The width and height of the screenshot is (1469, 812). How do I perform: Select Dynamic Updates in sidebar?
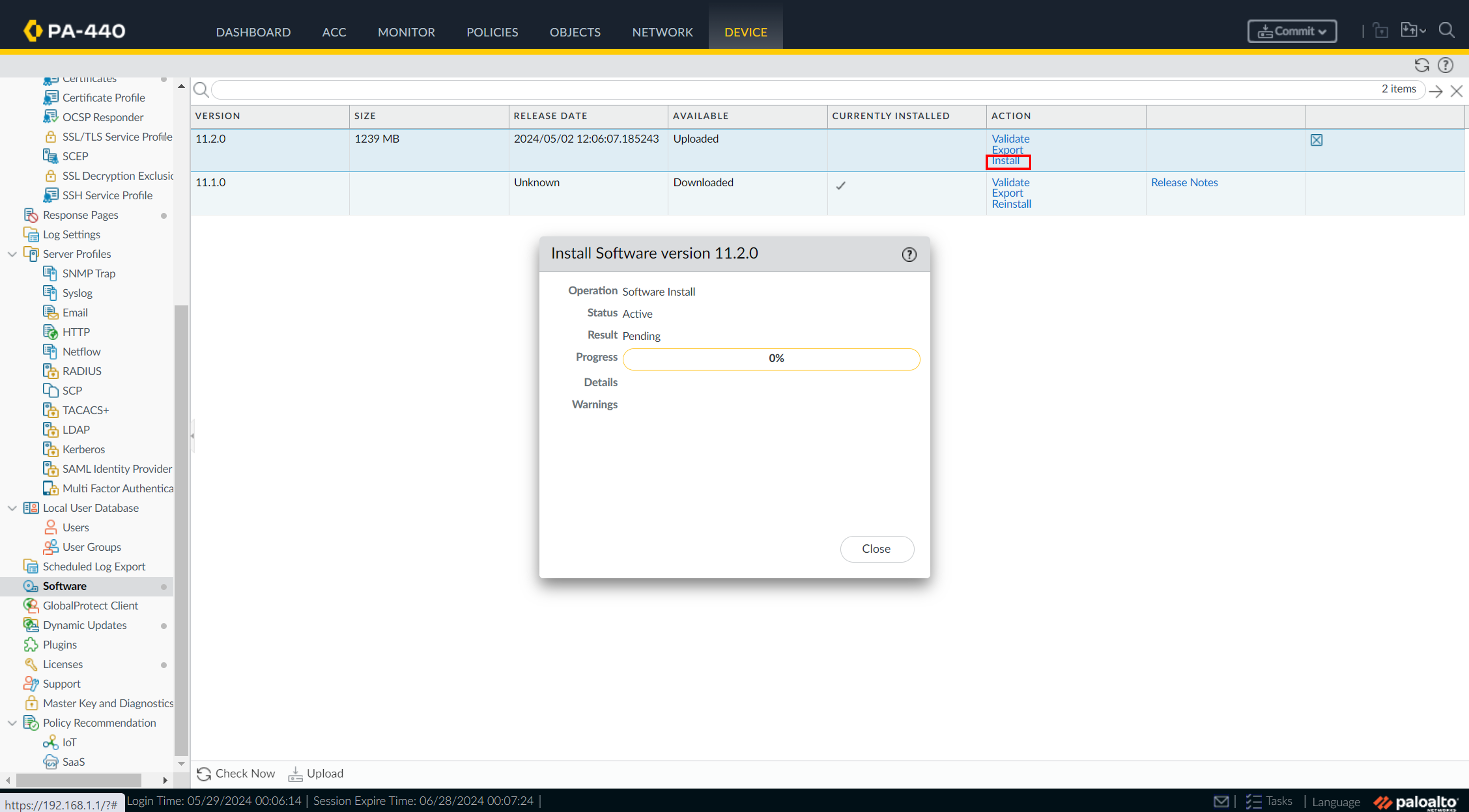84,625
